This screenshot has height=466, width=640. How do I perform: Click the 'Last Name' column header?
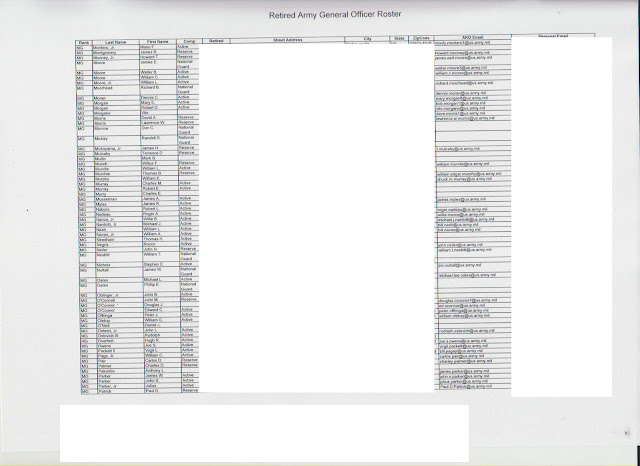[116, 42]
